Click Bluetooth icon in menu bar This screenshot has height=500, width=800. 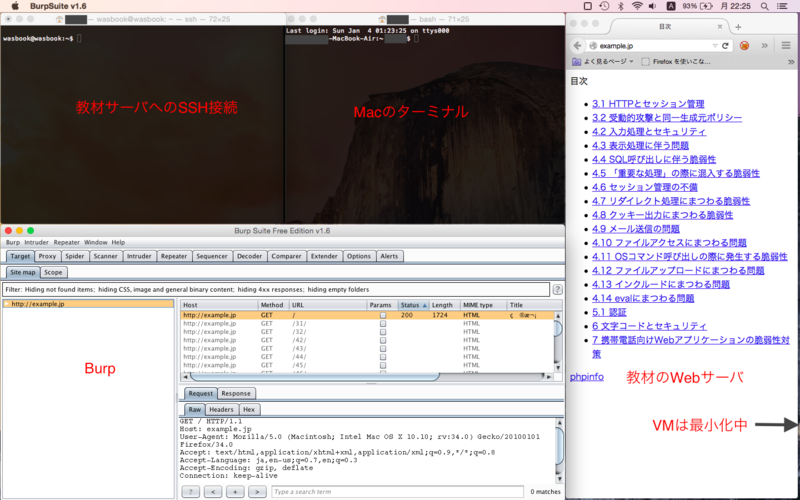point(621,6)
